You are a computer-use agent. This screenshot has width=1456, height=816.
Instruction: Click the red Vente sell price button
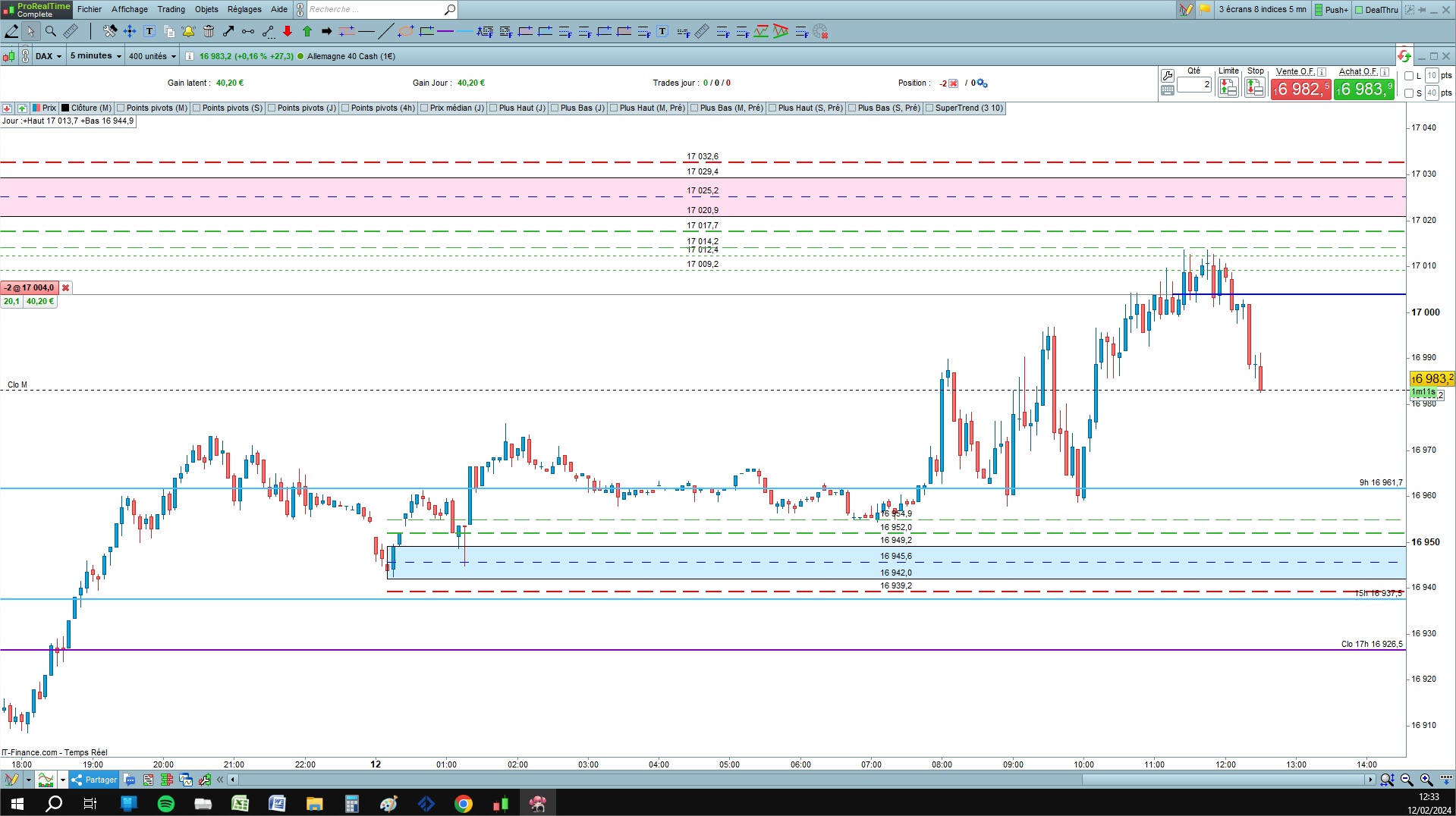[1300, 89]
